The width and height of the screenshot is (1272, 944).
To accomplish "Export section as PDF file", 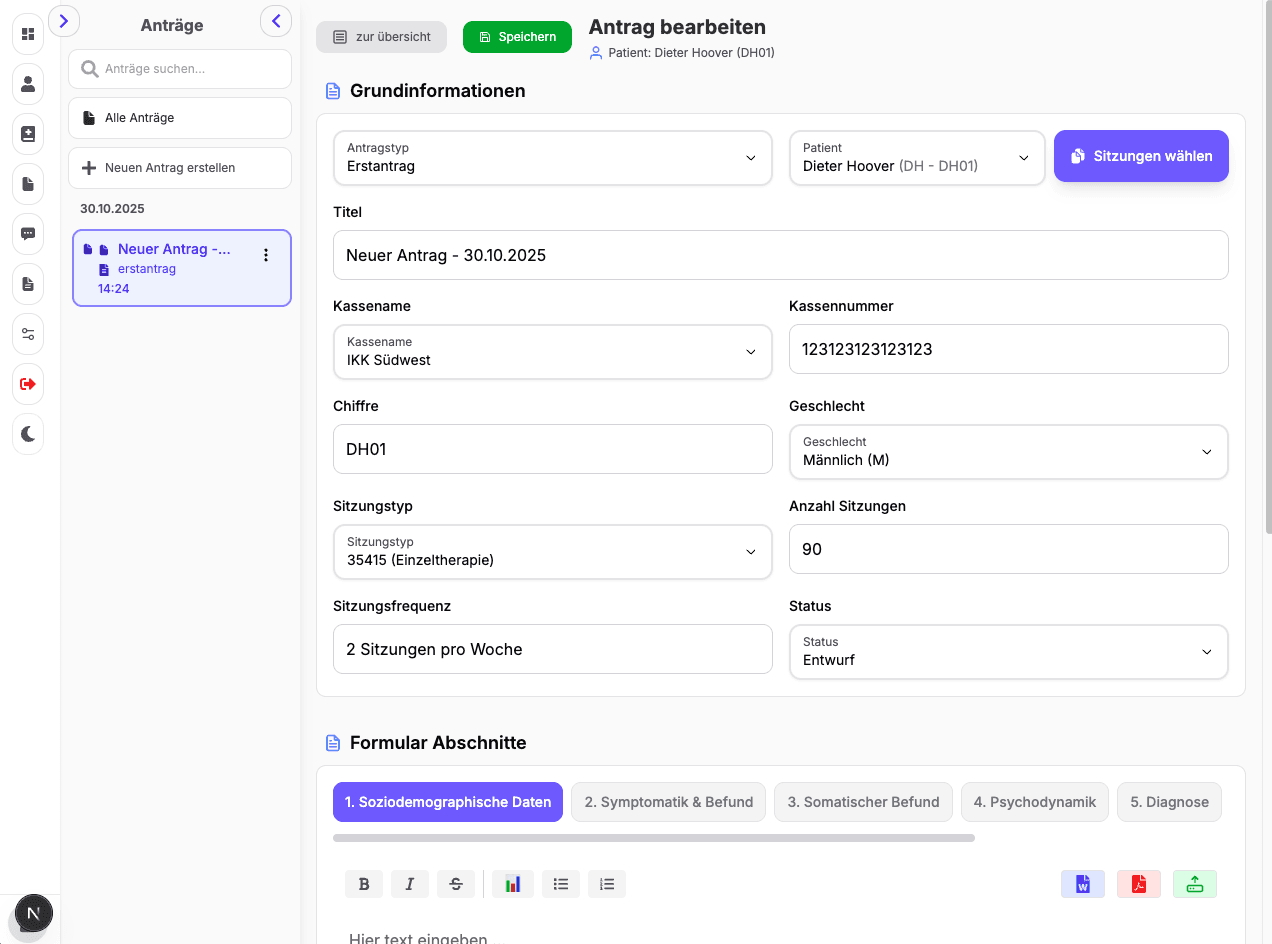I will pyautogui.click(x=1138, y=884).
